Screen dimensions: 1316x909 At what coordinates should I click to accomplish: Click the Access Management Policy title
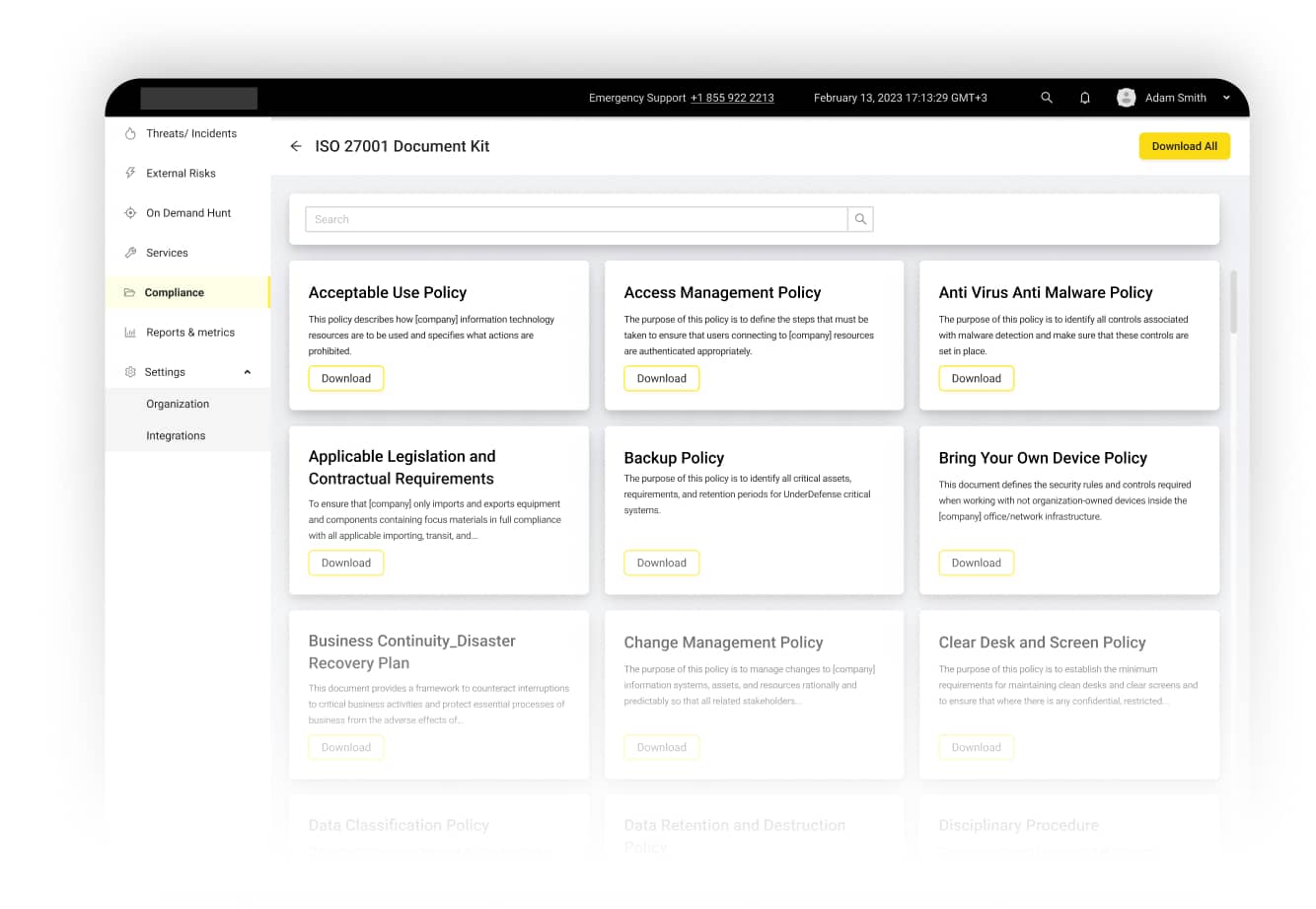722,292
